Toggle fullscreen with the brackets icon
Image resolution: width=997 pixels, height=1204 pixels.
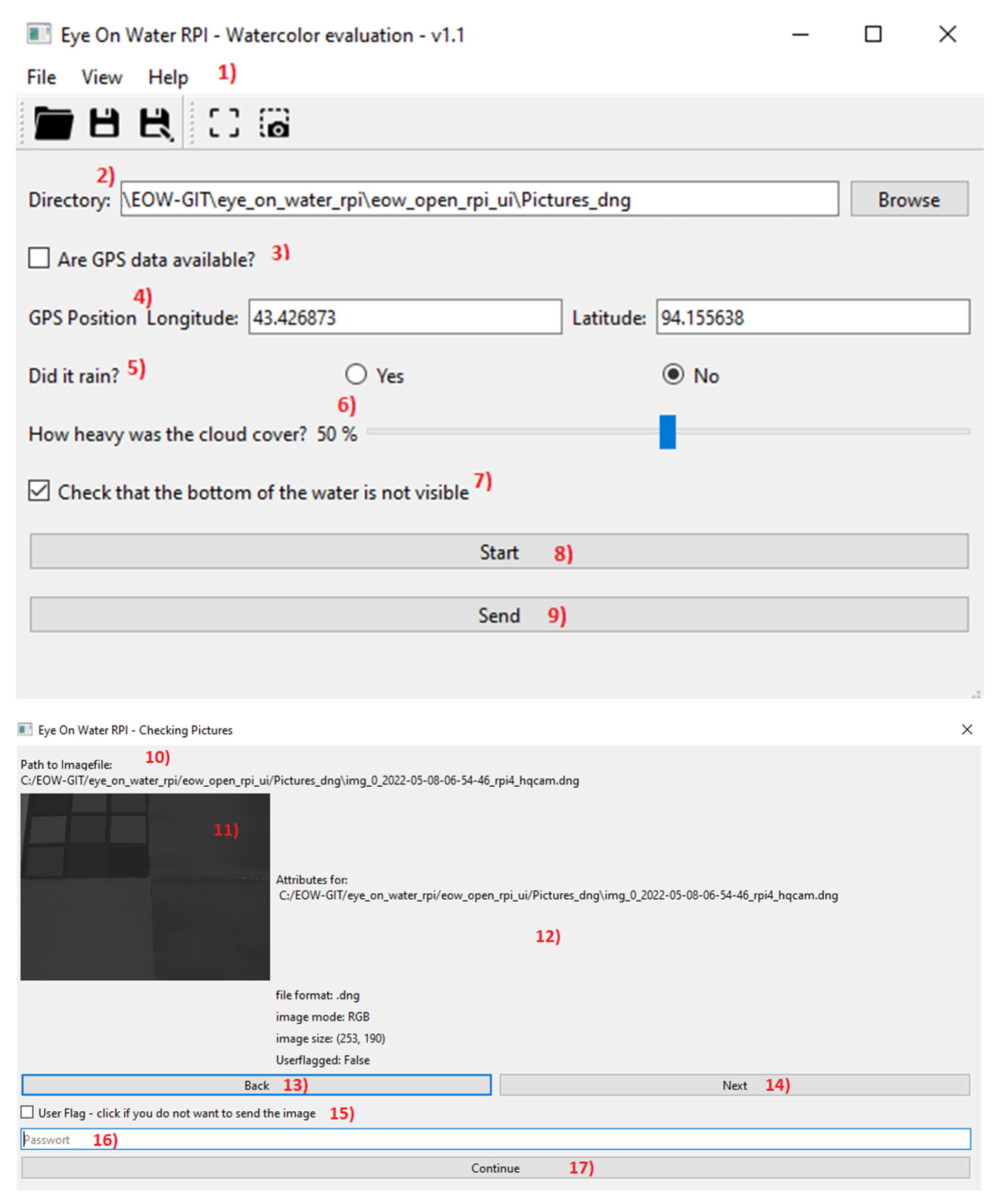tap(223, 123)
